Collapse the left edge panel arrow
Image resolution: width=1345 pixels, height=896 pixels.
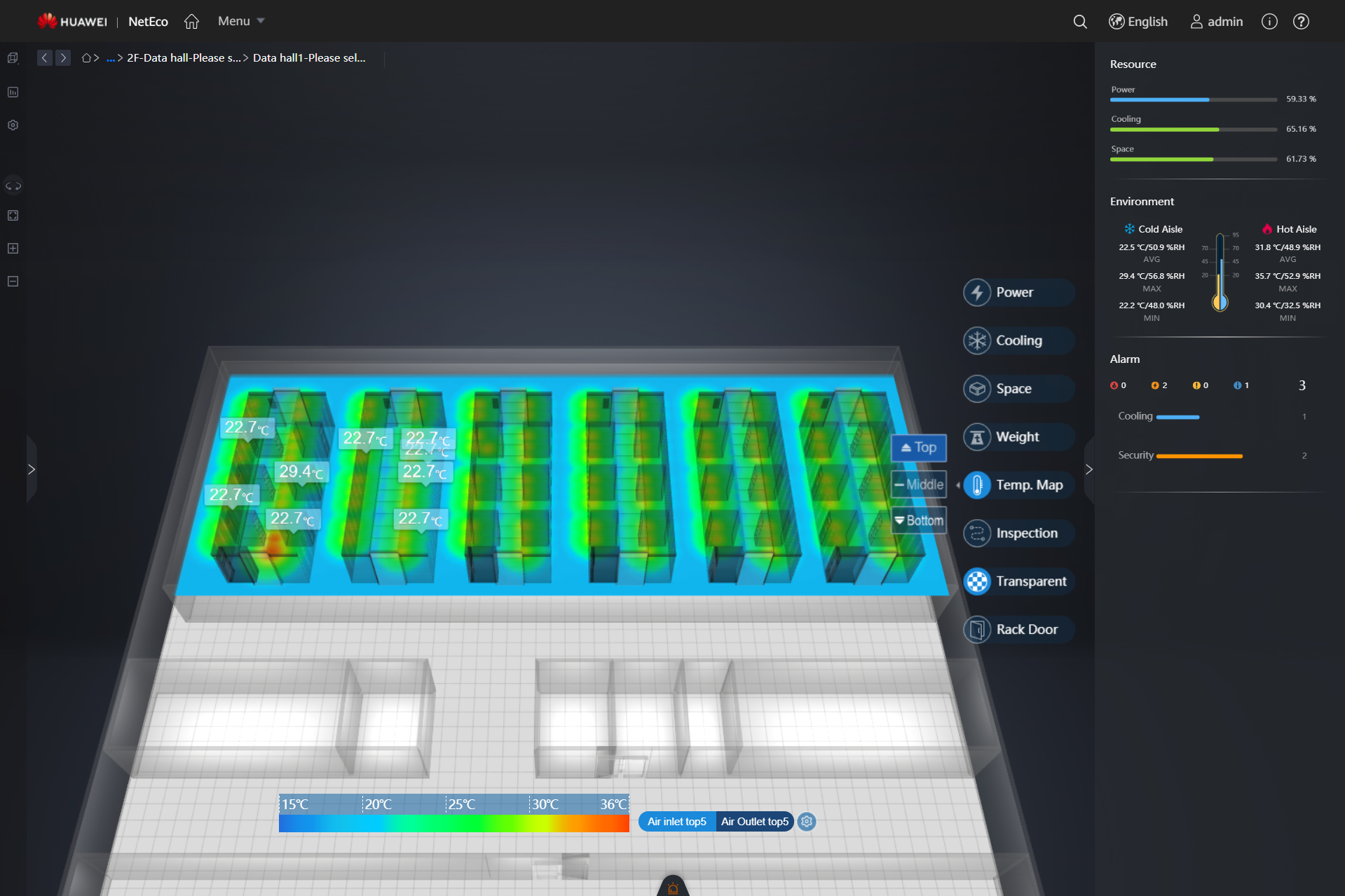tap(32, 469)
